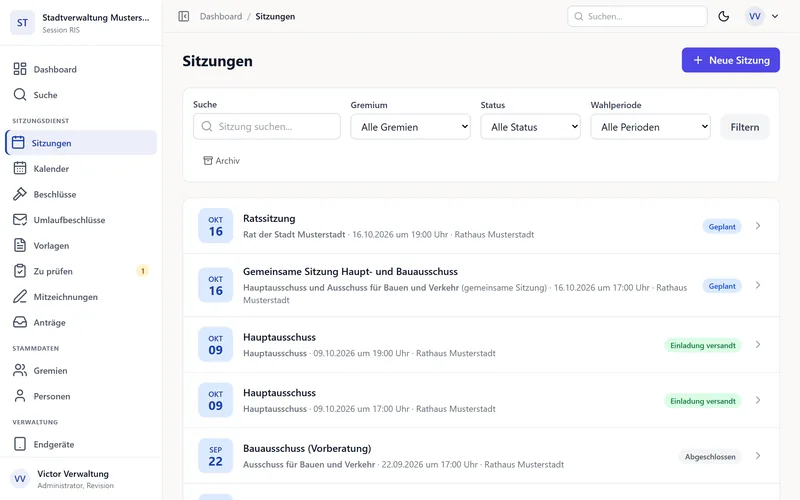
Task: Collapse the sidebar with the panel icon
Action: (184, 16)
